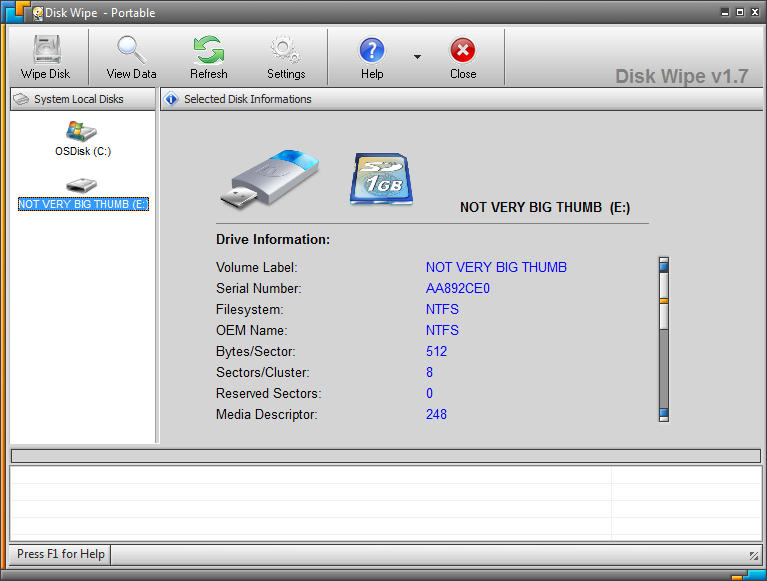The image size is (767, 581).
Task: Click the System Local Disks header label
Action: pos(79,99)
